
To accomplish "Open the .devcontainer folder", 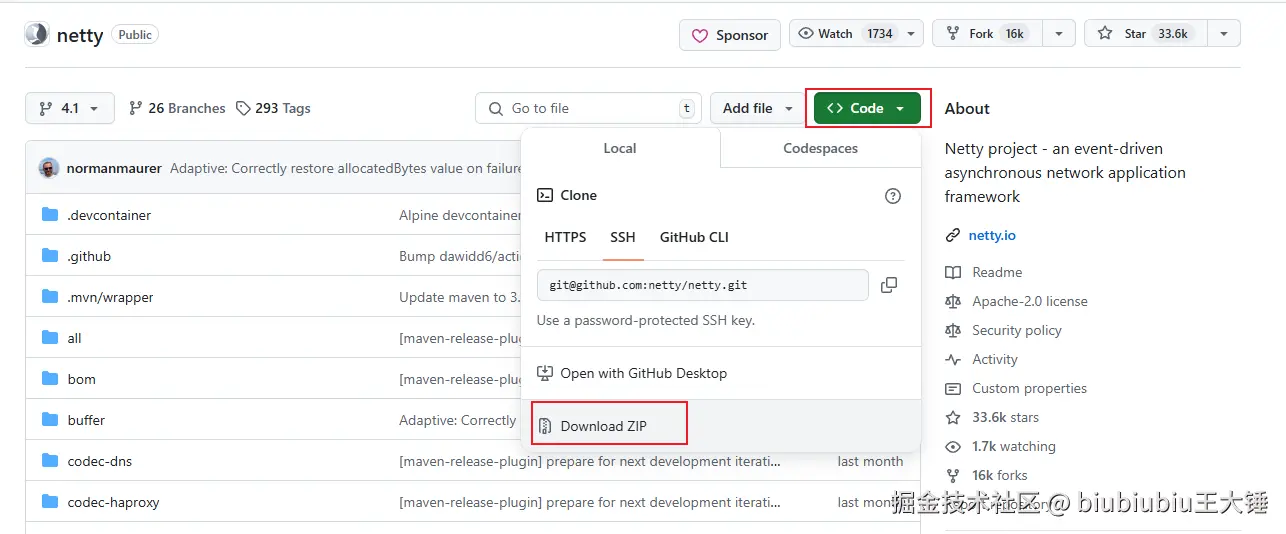I will (x=109, y=215).
